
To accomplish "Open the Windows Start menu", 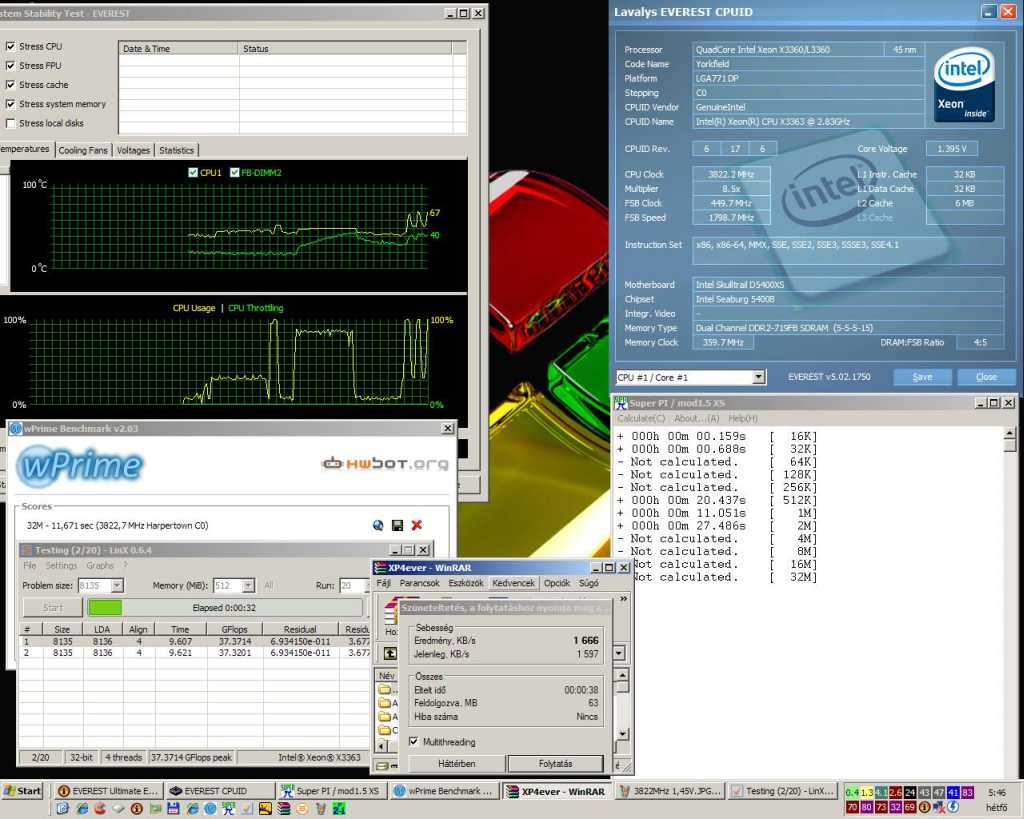I will tap(23, 790).
